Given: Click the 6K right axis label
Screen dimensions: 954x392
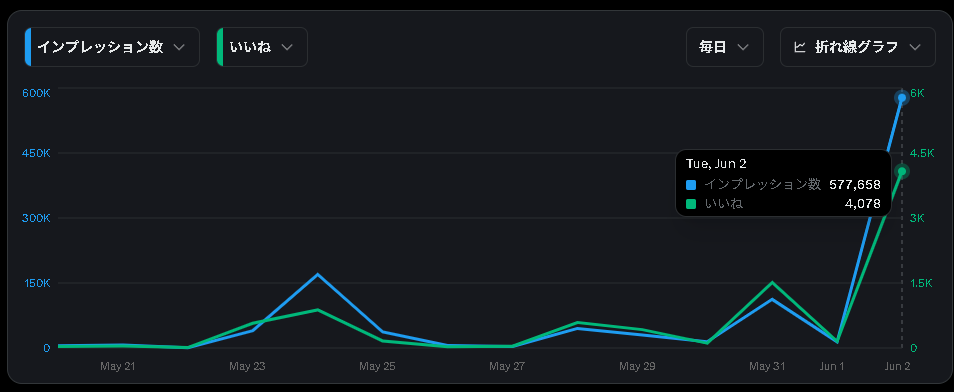Looking at the screenshot, I should (x=917, y=93).
